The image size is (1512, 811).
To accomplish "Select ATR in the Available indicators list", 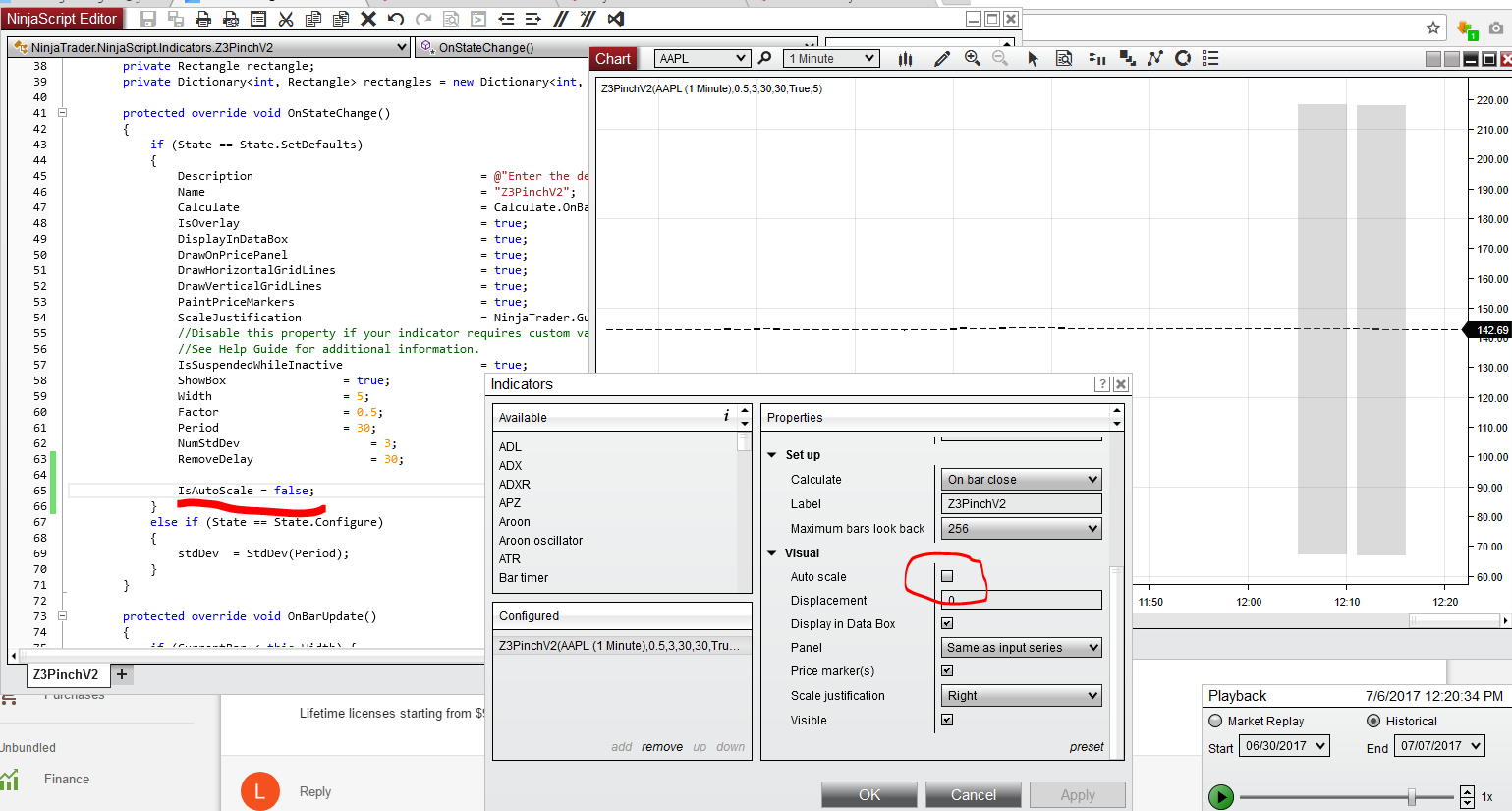I will (510, 559).
